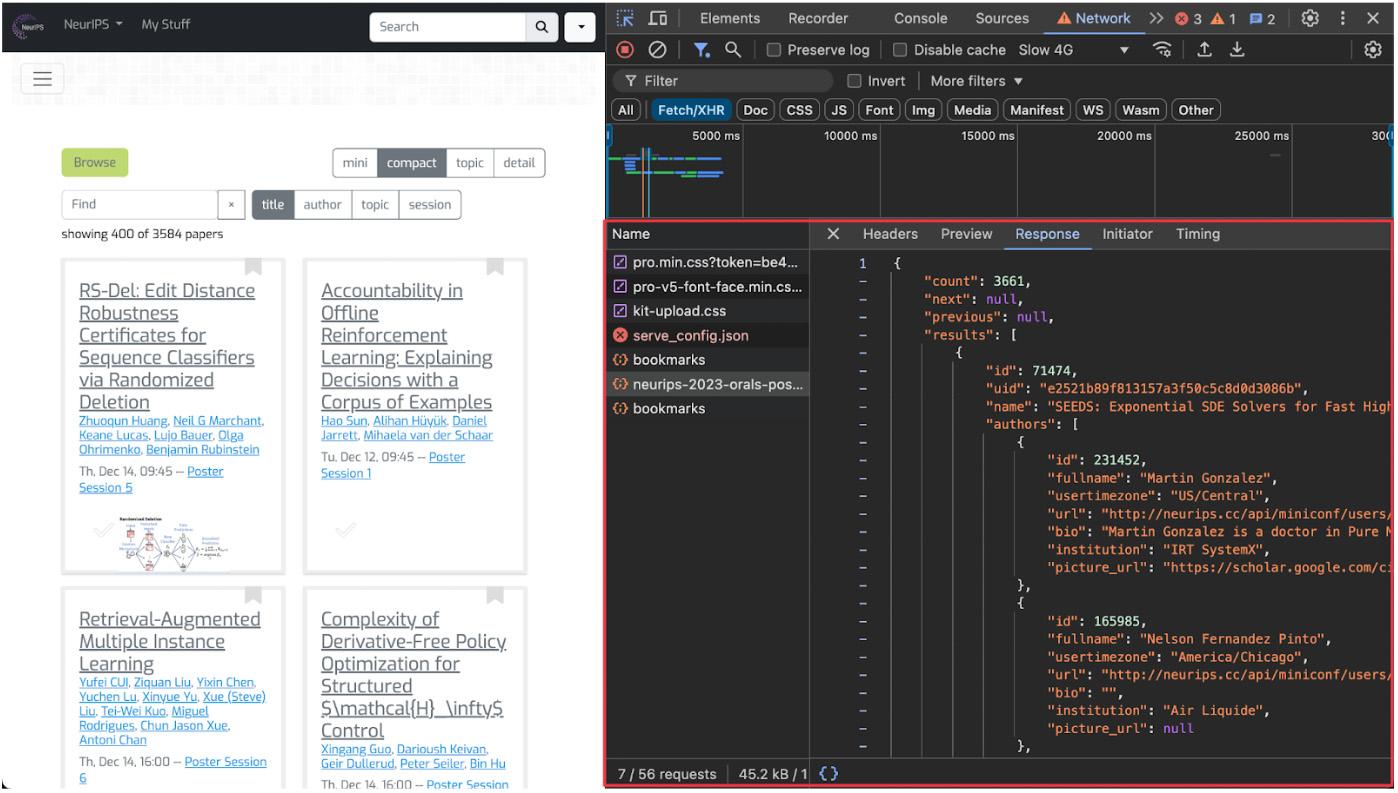Viewport: 1398px width, 793px height.
Task: Open Neil G Marchant author link
Action: 217,421
